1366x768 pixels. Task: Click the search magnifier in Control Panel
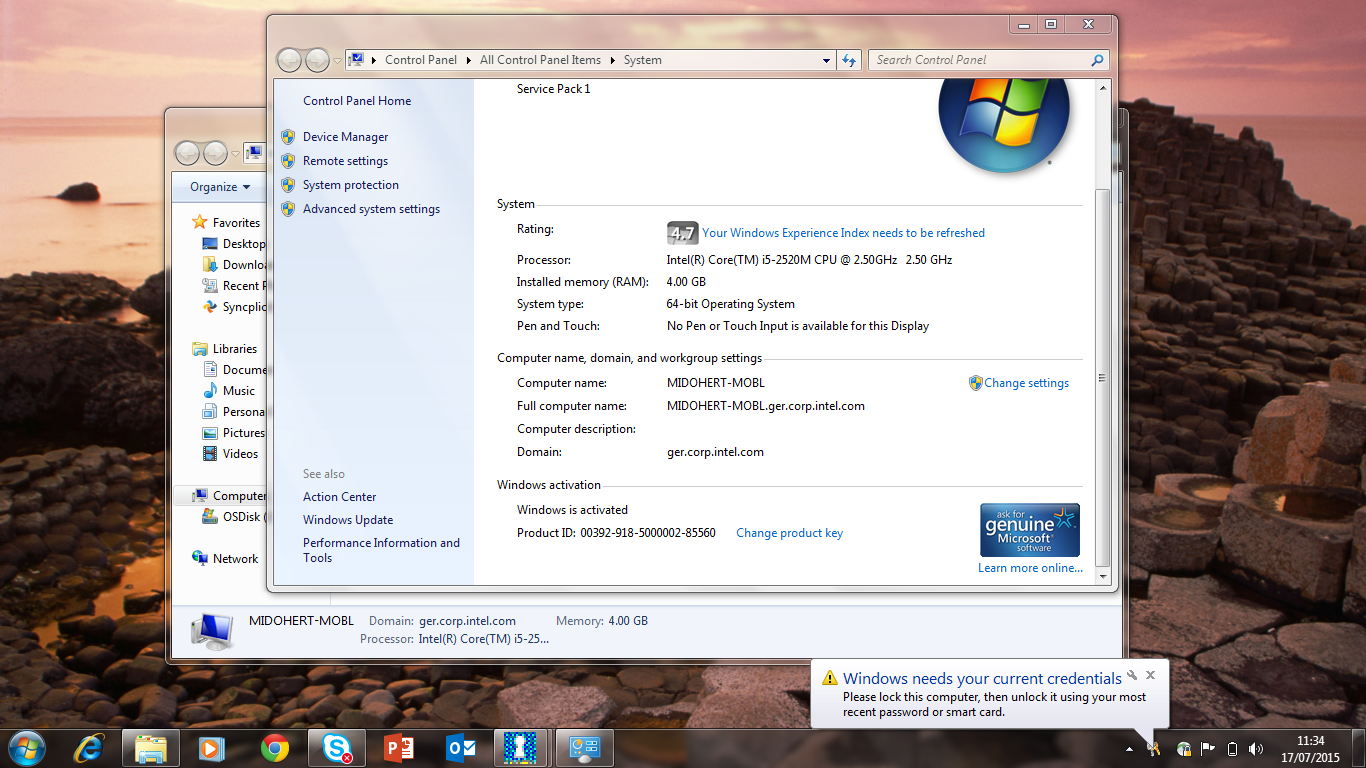[x=1098, y=60]
